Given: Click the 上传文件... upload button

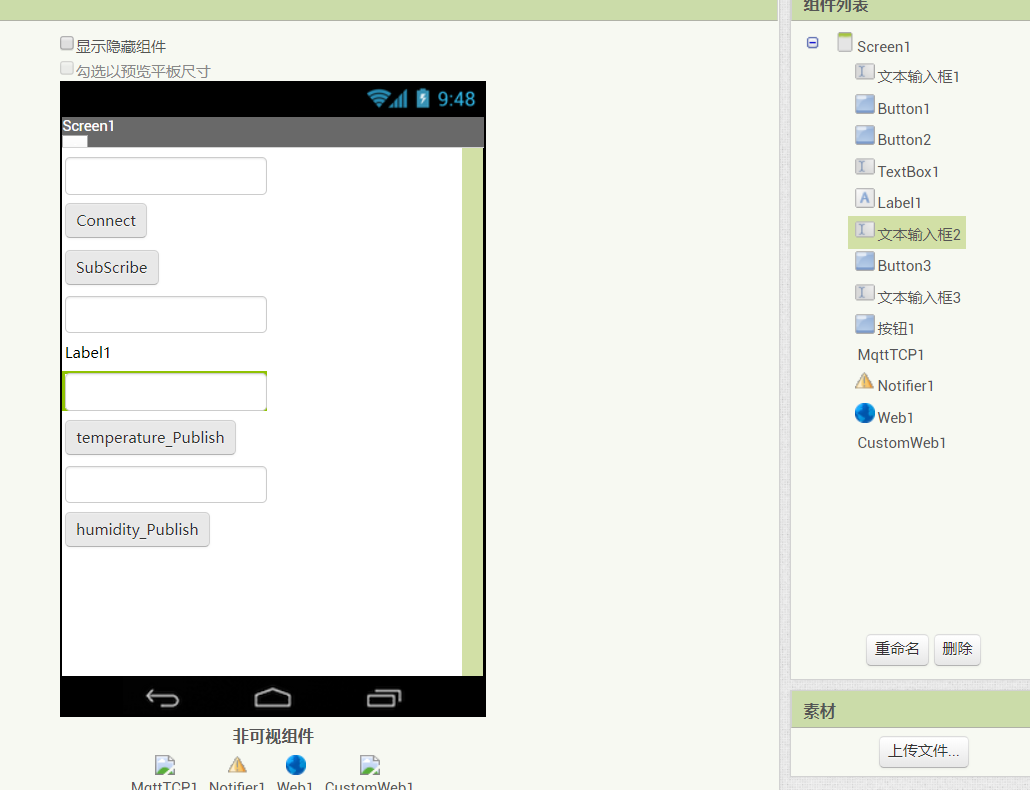Looking at the screenshot, I should point(924,751).
